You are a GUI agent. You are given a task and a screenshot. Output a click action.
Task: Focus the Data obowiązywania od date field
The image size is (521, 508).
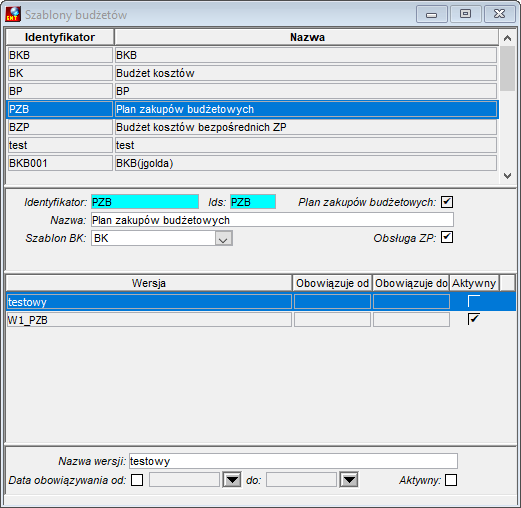184,480
